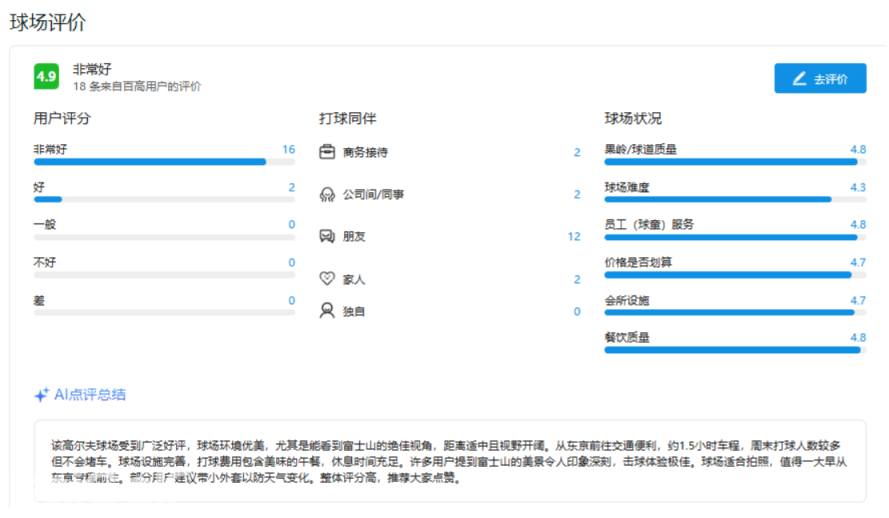The width and height of the screenshot is (889, 518).
Task: Click the 球场难度 score bar
Action: [735, 199]
